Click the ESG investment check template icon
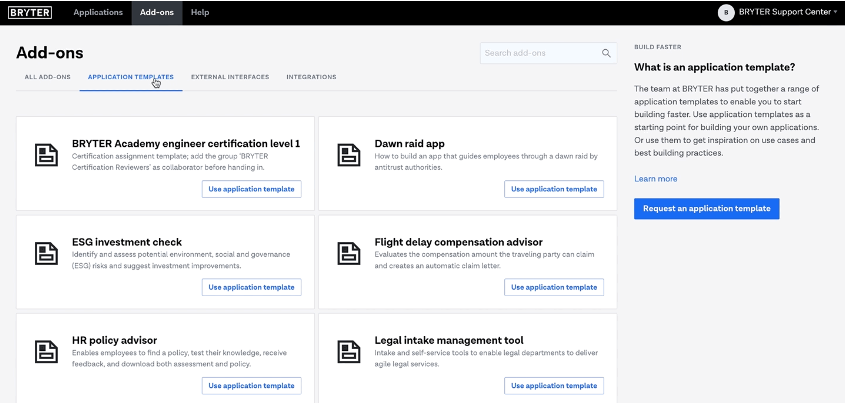 click(x=46, y=253)
